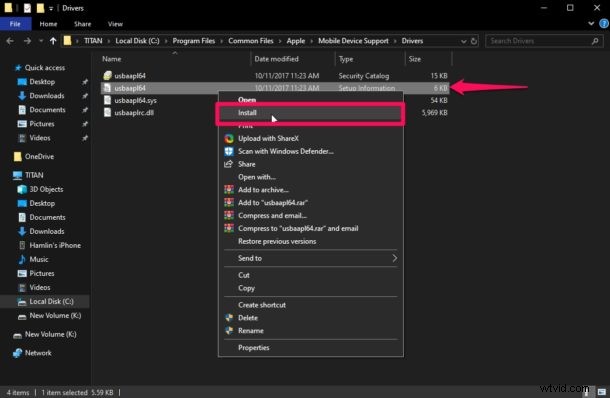Screen dimensions: 610x398
Task: Click TITAN in the breadcrumb
Action: point(93,41)
